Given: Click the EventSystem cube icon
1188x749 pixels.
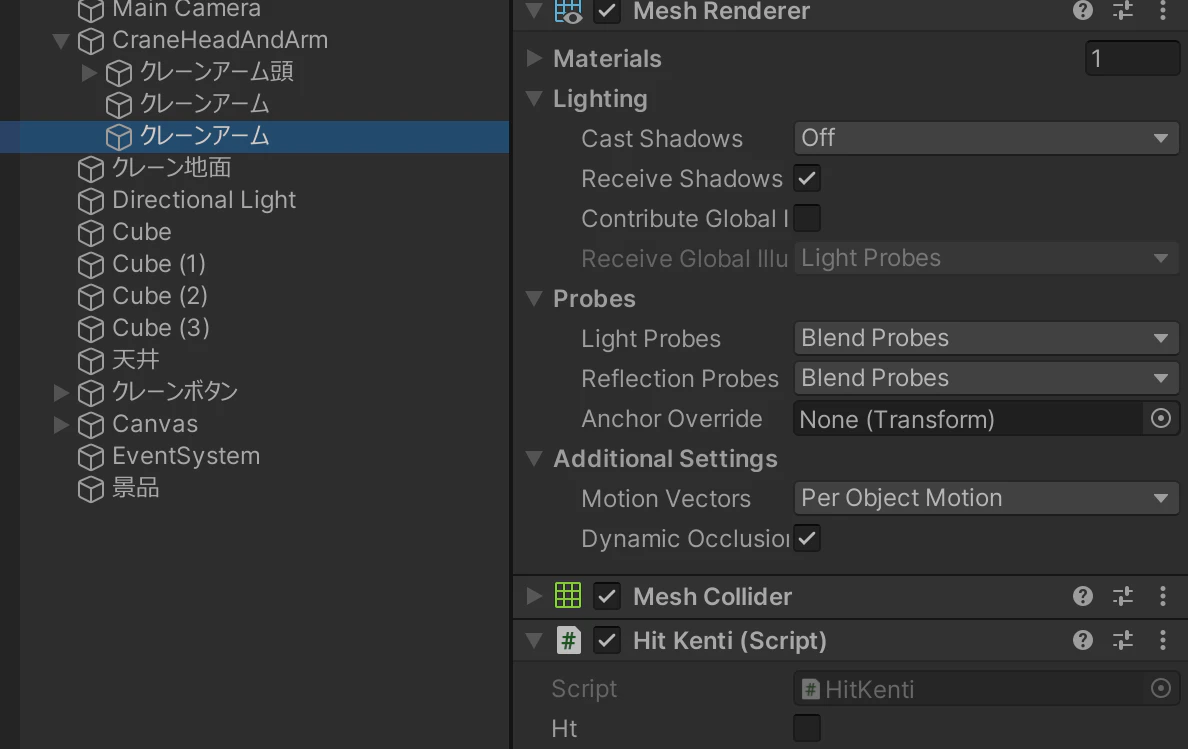Looking at the screenshot, I should 91,457.
